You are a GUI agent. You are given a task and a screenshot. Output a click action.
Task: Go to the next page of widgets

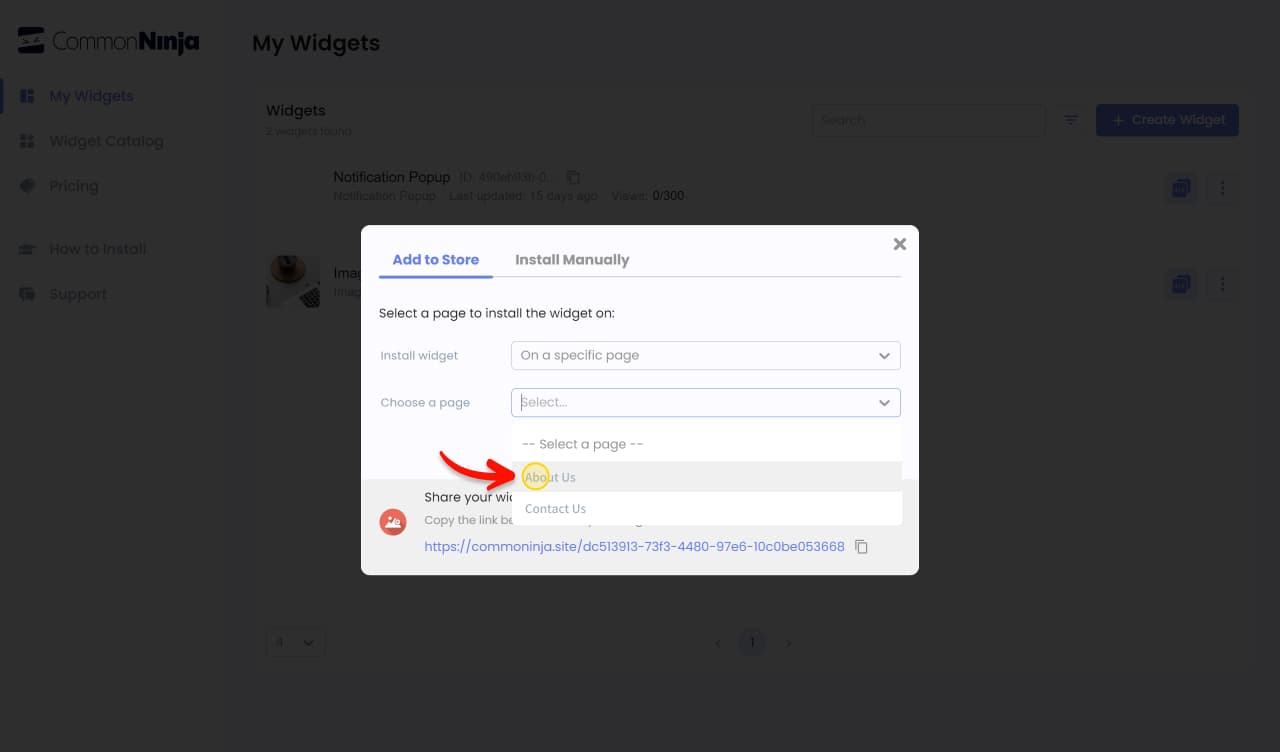click(x=788, y=642)
